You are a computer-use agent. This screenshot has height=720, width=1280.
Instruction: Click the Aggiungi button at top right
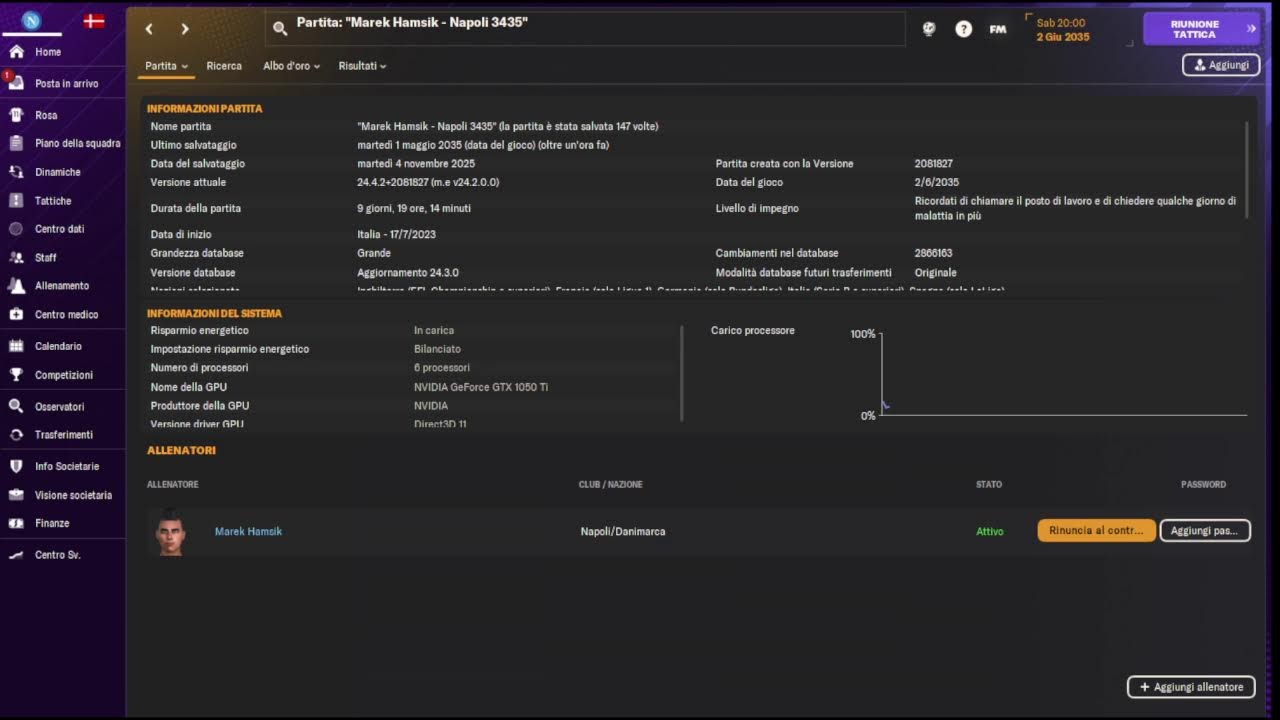(x=1221, y=65)
